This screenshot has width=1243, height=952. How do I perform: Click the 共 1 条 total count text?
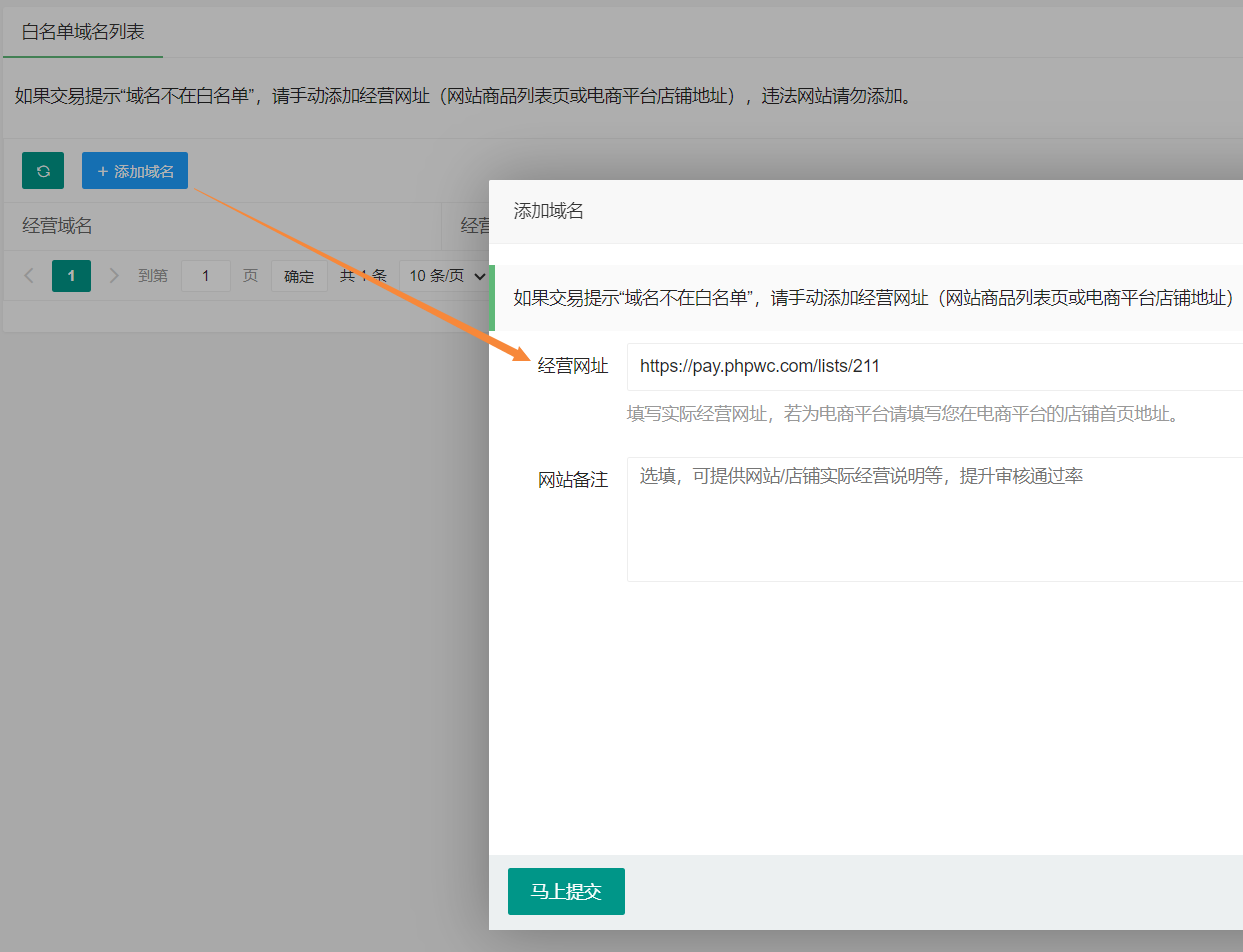(x=362, y=276)
